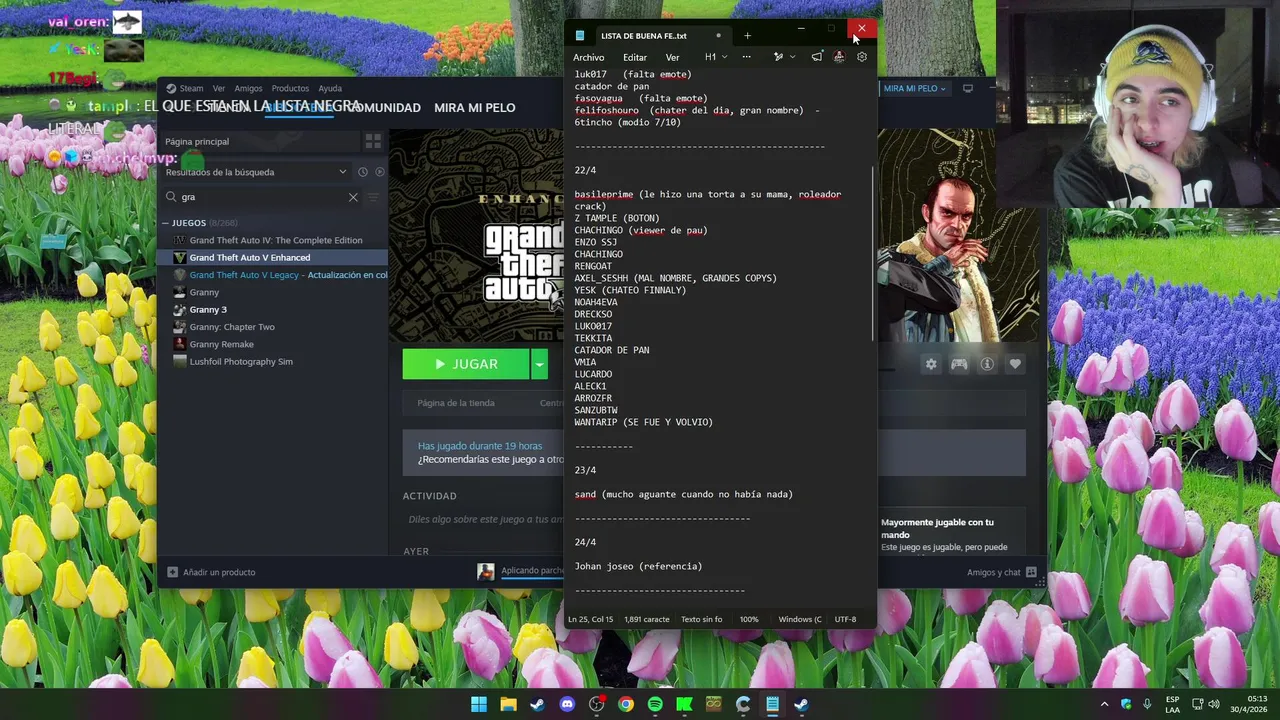Click the heart favorite icon on game page

click(1015, 364)
